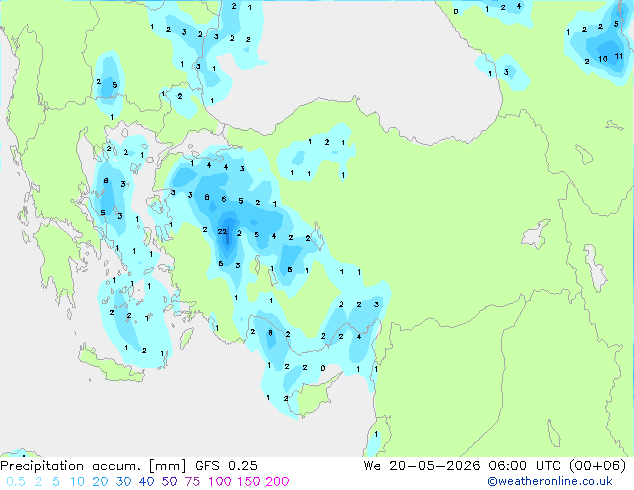
Task: Select the 75 legend color value
Action: click(192, 482)
